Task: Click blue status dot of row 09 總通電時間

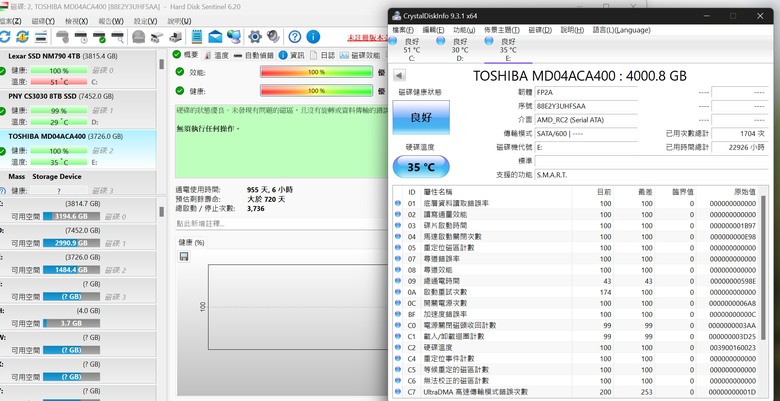Action: pyautogui.click(x=397, y=281)
